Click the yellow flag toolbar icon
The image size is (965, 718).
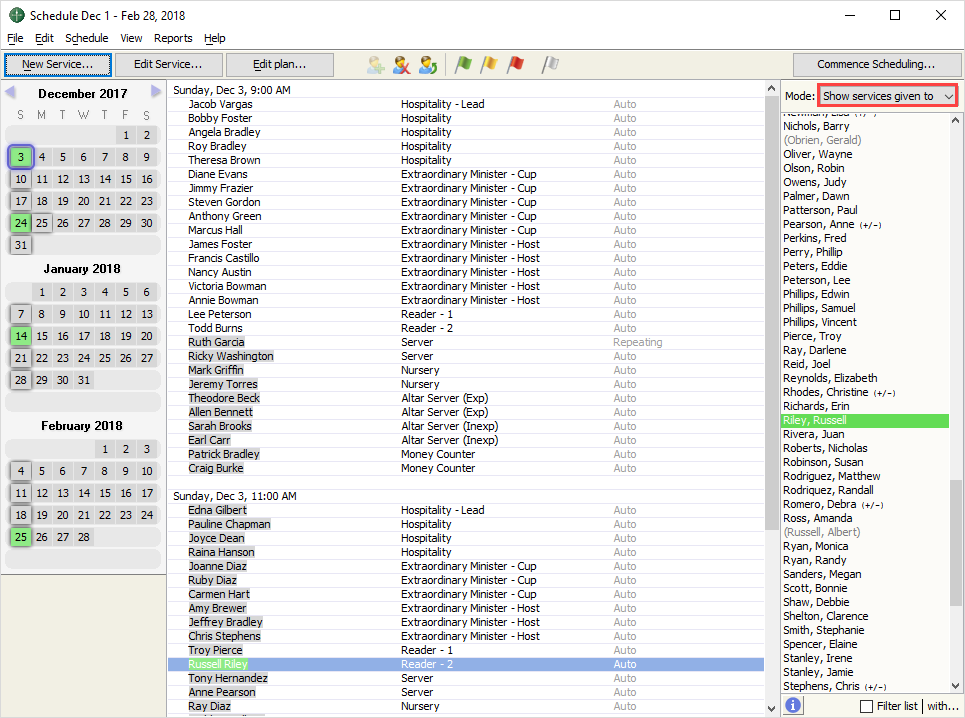coord(489,65)
